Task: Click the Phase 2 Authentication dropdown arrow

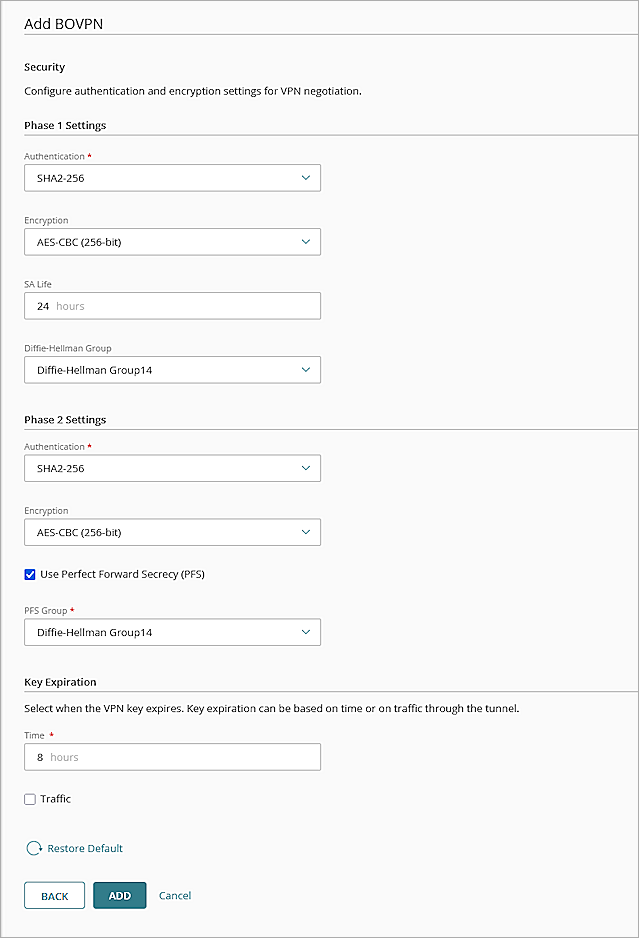Action: click(x=306, y=468)
